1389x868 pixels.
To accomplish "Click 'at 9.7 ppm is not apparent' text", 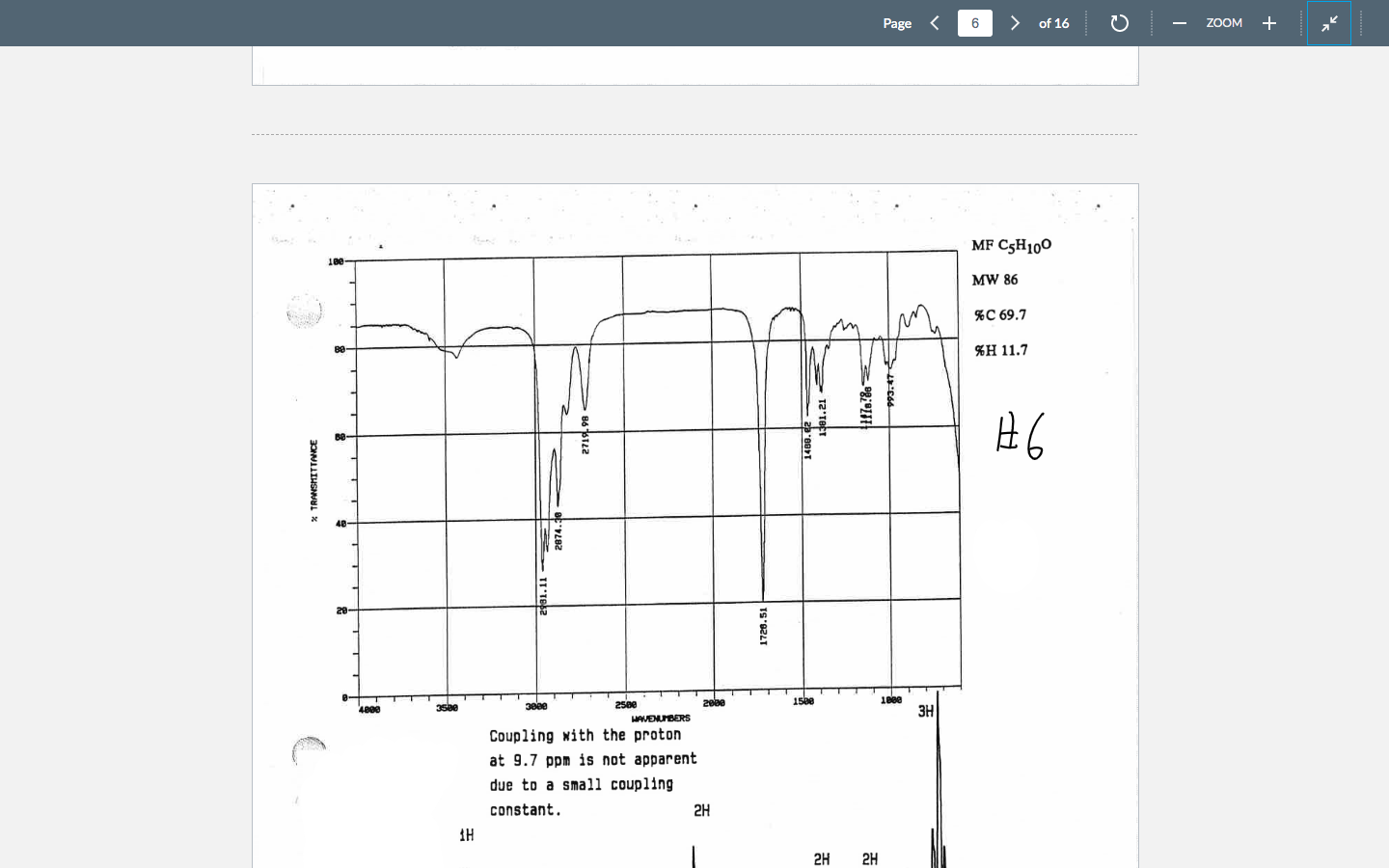I will 592,760.
